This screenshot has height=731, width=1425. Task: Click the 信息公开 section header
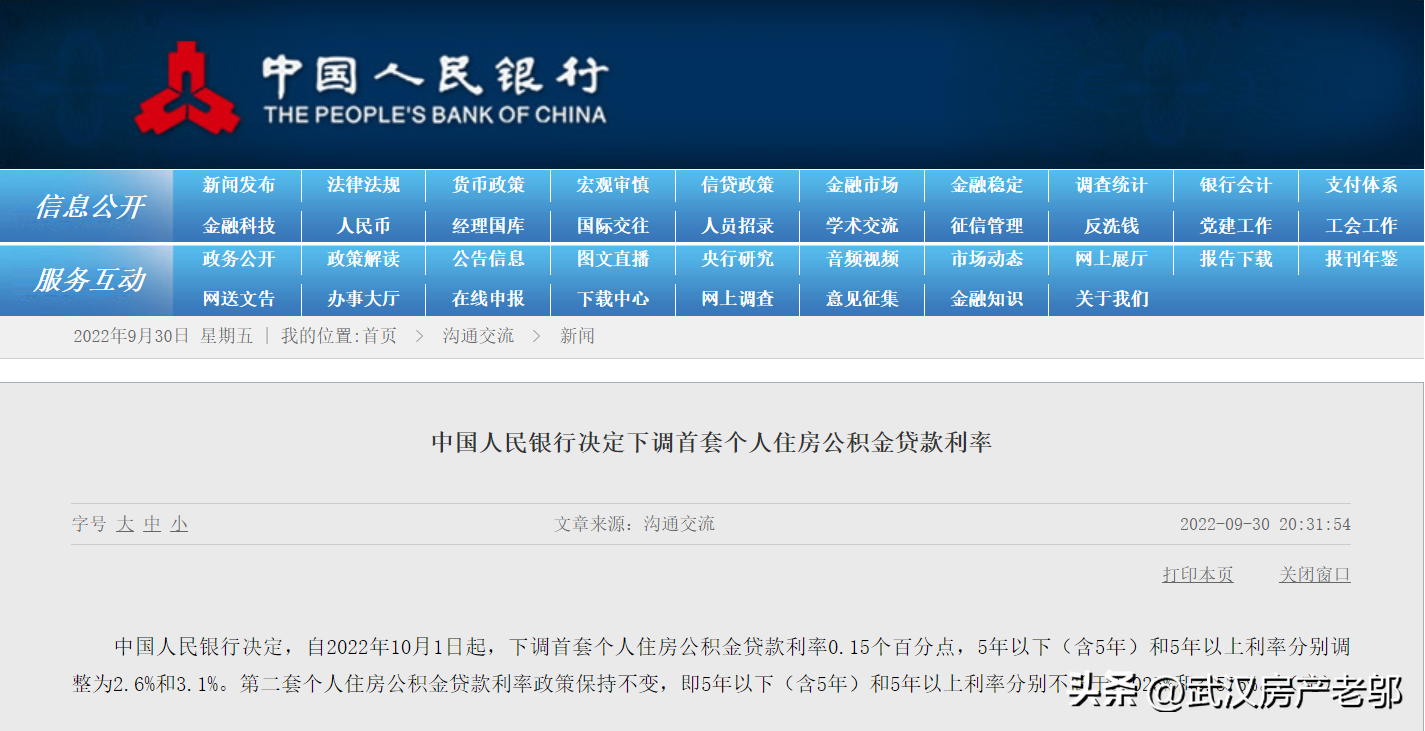click(x=90, y=207)
